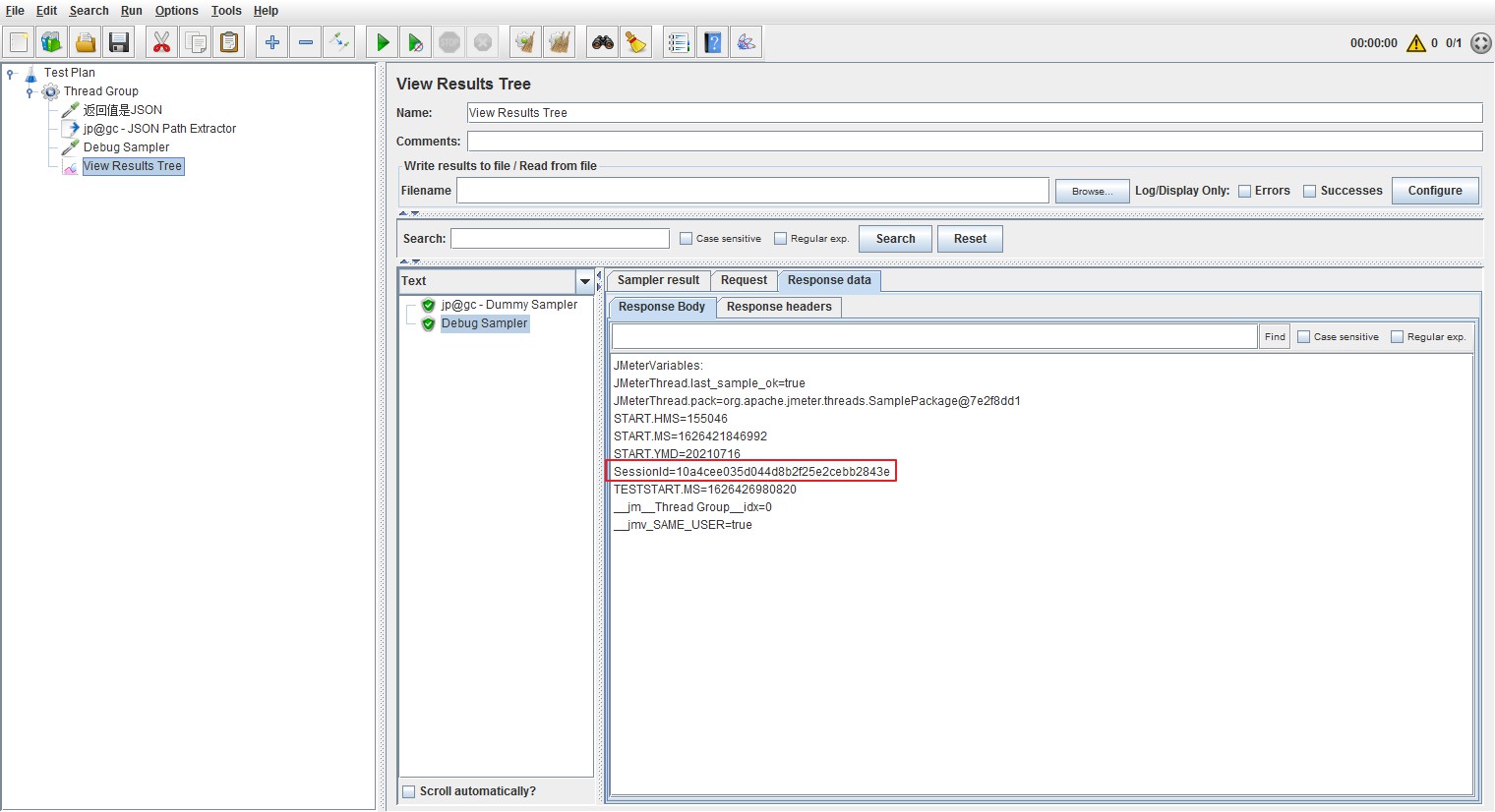
Task: Collapse the Test Plan tree node
Action: point(11,74)
